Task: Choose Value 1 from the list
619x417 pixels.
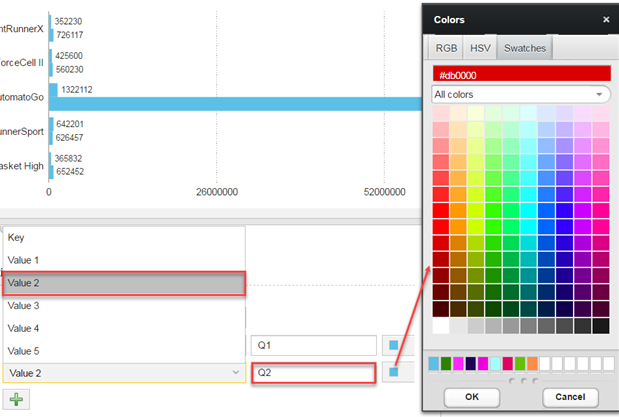Action: coord(123,260)
